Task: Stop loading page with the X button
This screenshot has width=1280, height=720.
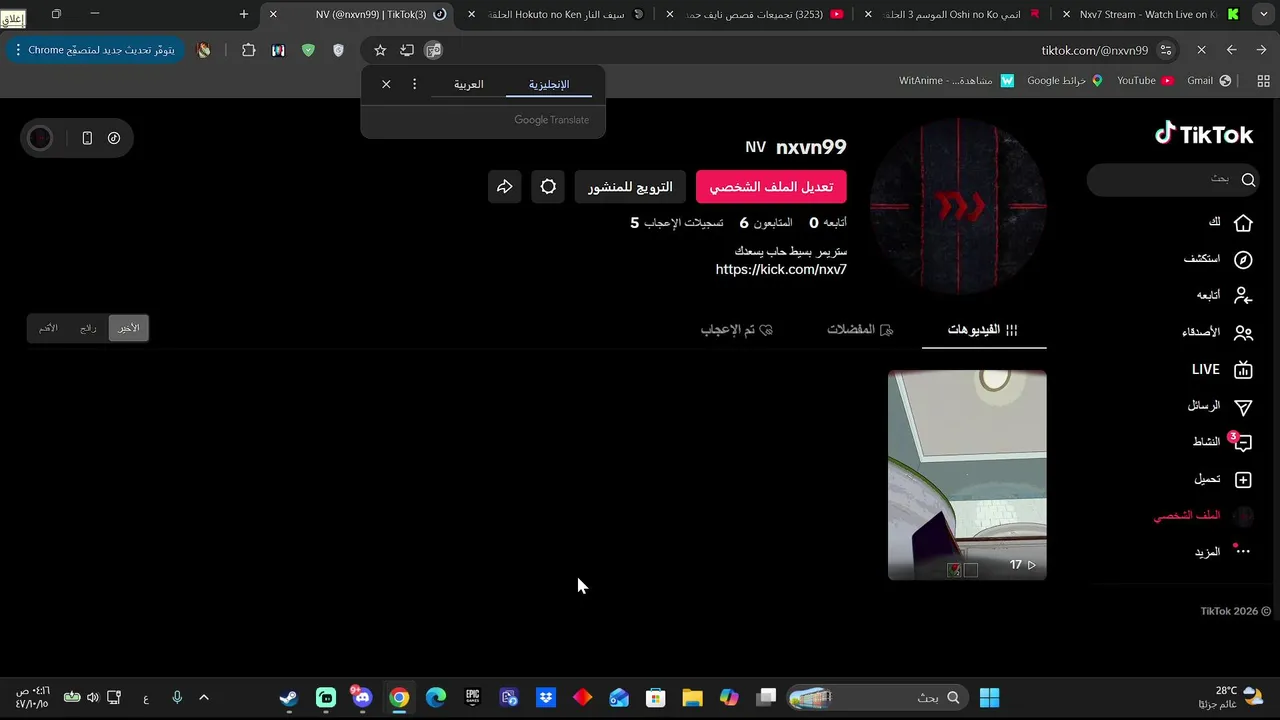Action: pos(1202,50)
